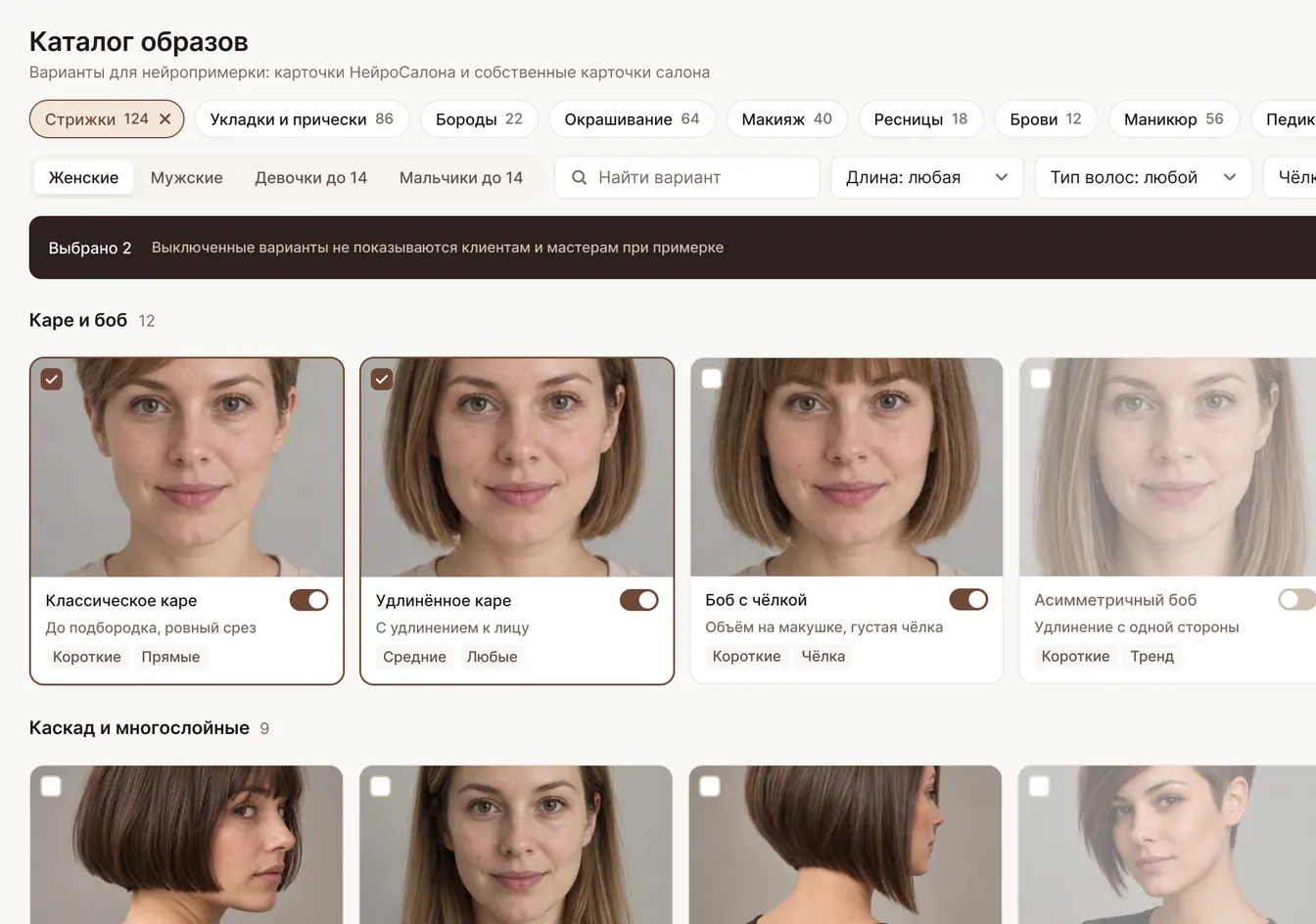The image size is (1316, 924).
Task: Remove the Стрижки filter with its X icon
Action: coord(165,118)
